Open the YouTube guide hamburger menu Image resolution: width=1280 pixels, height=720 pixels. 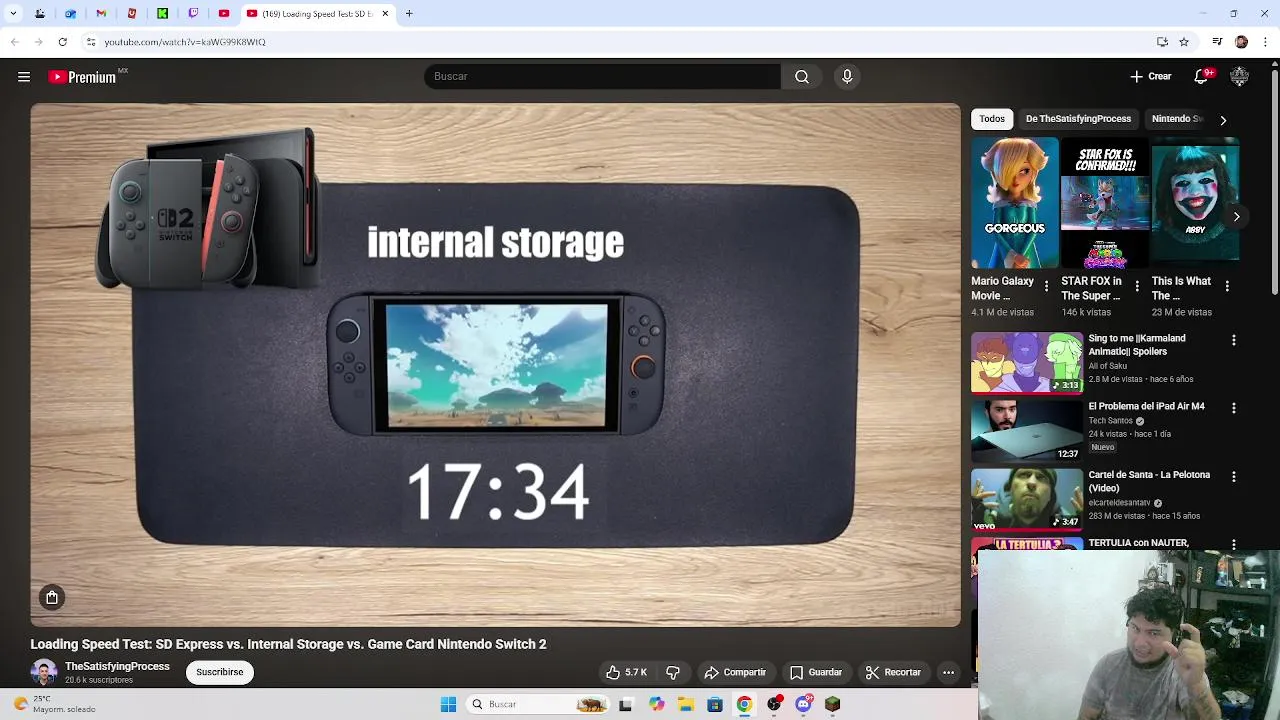(x=24, y=77)
